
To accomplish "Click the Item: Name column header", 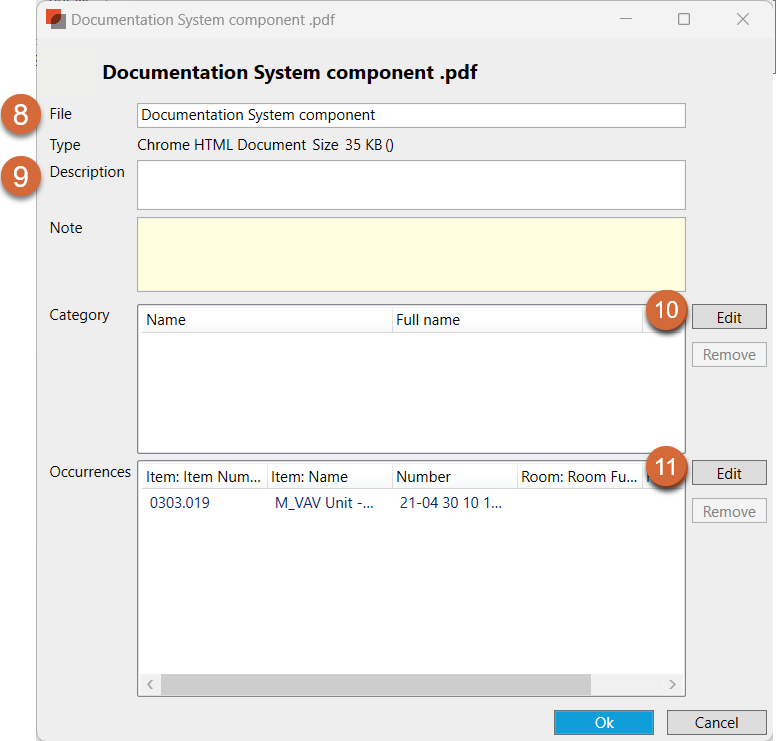I will tap(328, 477).
